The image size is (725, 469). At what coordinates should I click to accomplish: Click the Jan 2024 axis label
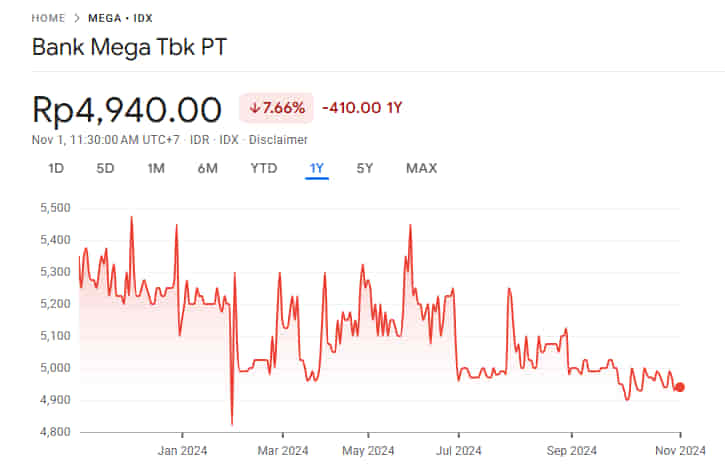(x=183, y=450)
